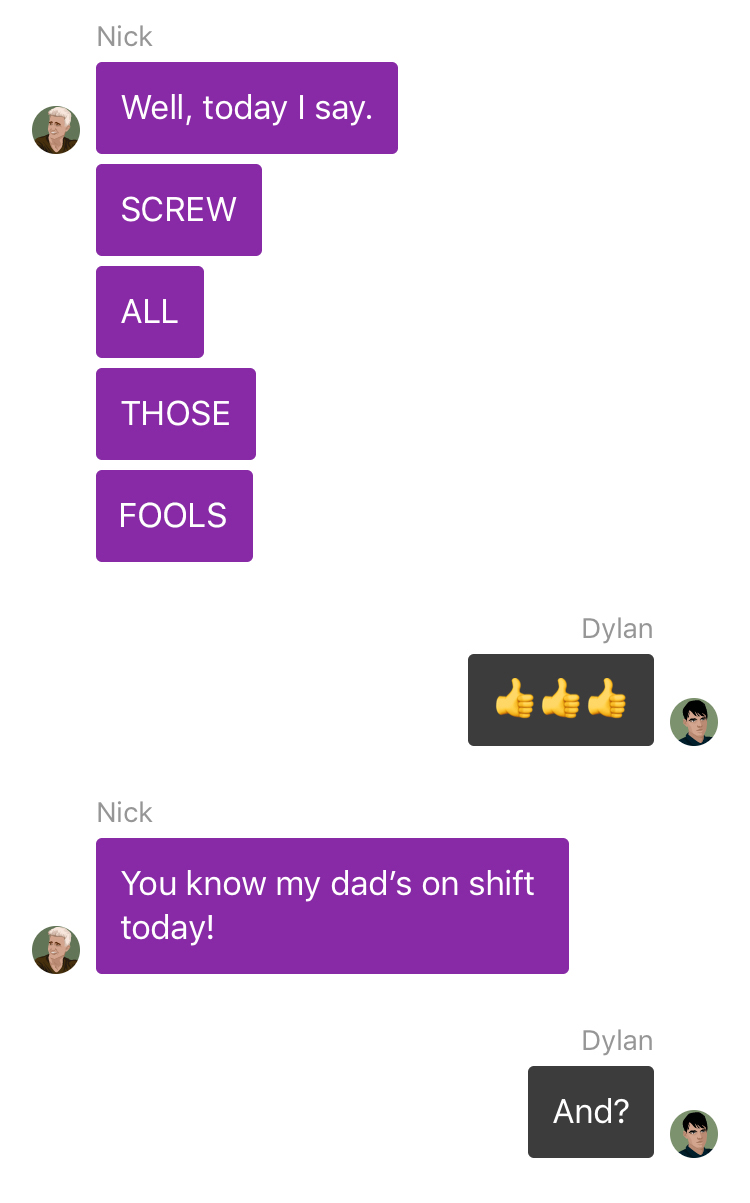Tap the first thumbs-up emoji

click(x=515, y=699)
